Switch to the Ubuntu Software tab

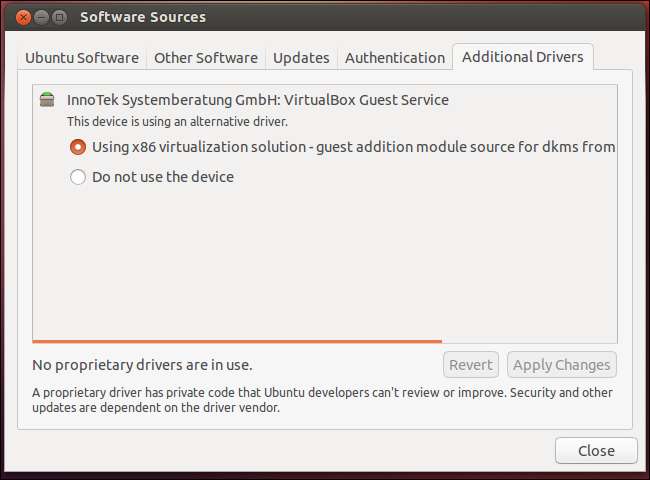(x=83, y=58)
